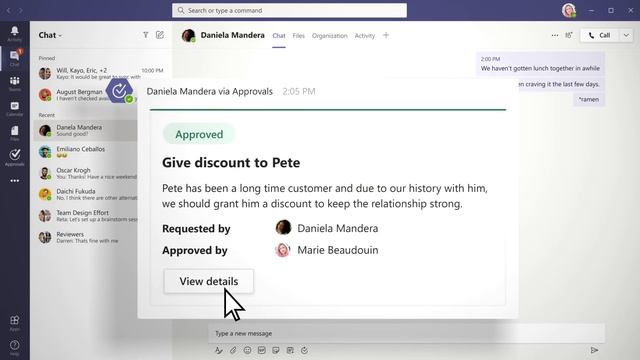640x360 pixels.
Task: Click the add people icon in chat header
Action: pyautogui.click(x=569, y=36)
